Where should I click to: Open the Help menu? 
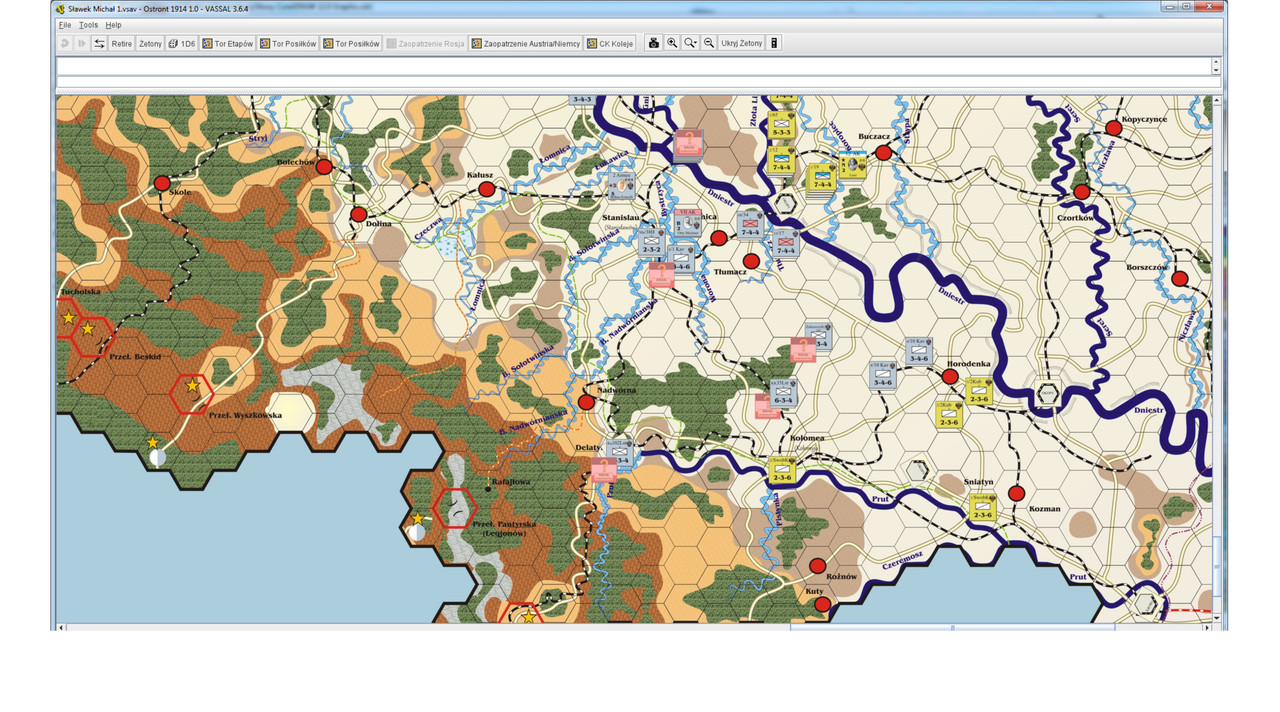click(x=113, y=25)
